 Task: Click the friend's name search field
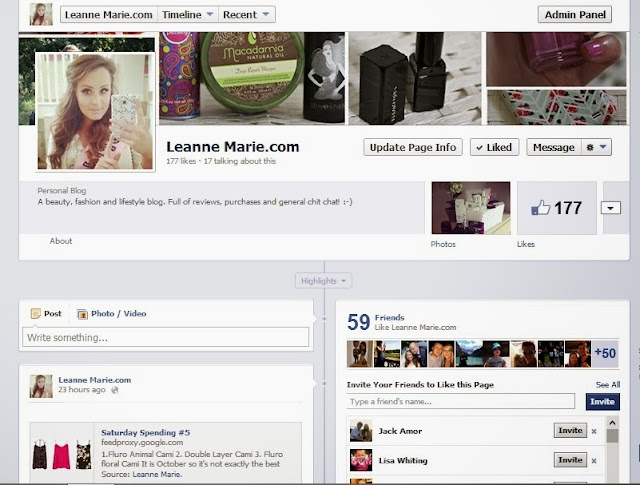click(460, 401)
